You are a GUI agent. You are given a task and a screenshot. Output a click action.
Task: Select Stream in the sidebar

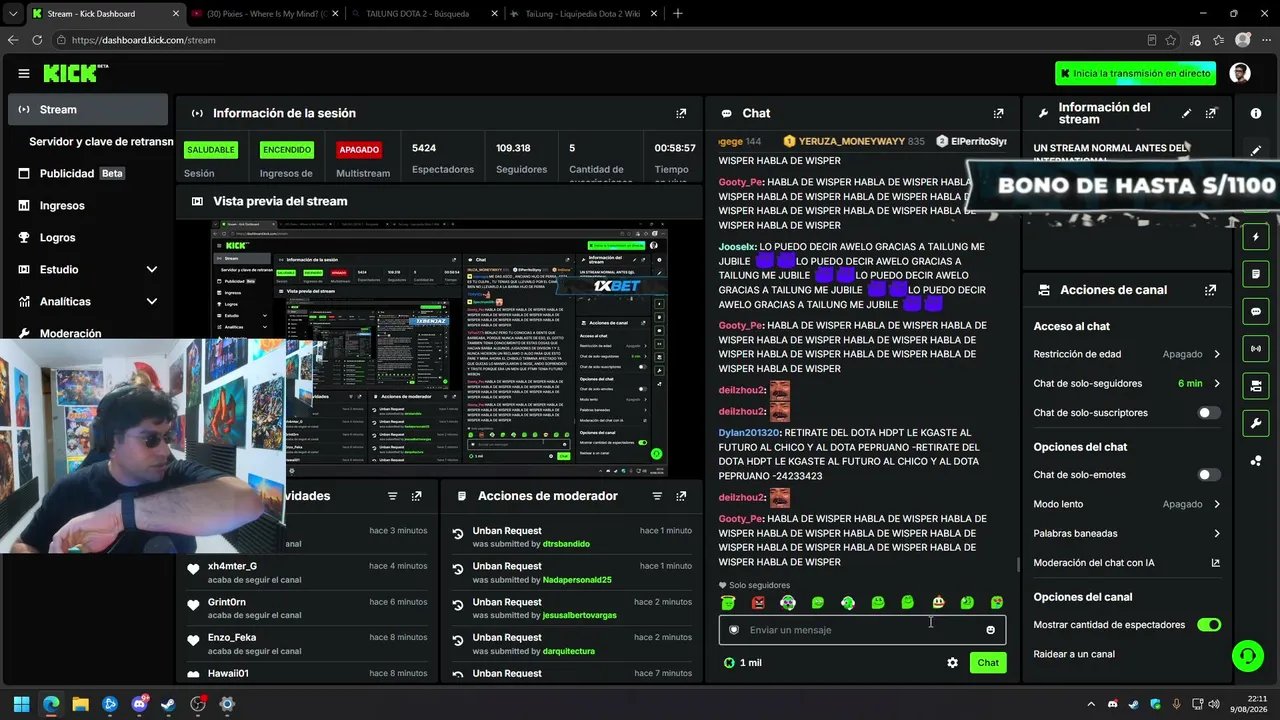click(88, 110)
